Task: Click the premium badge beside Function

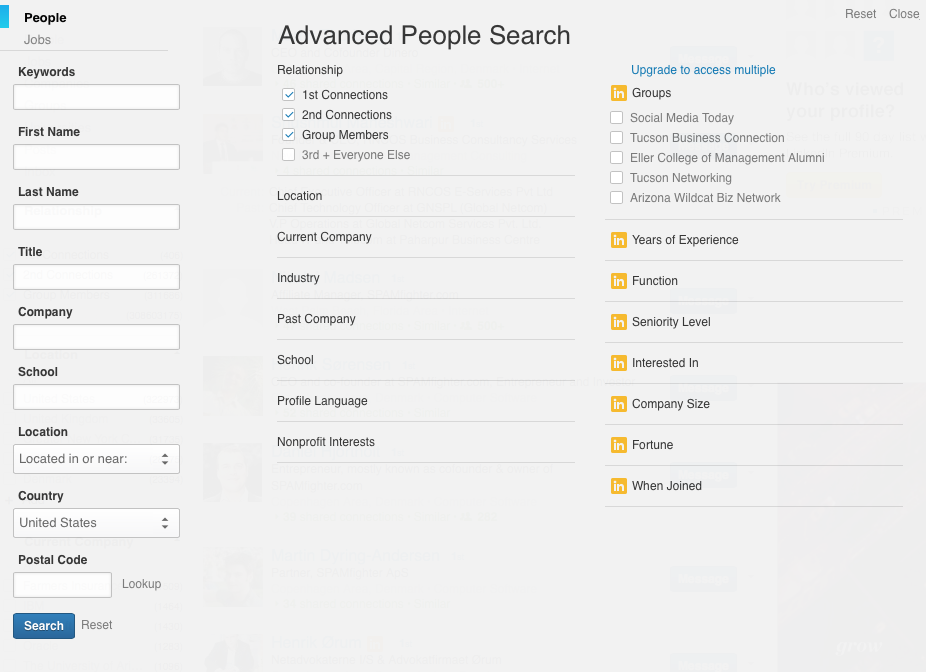Action: [618, 281]
